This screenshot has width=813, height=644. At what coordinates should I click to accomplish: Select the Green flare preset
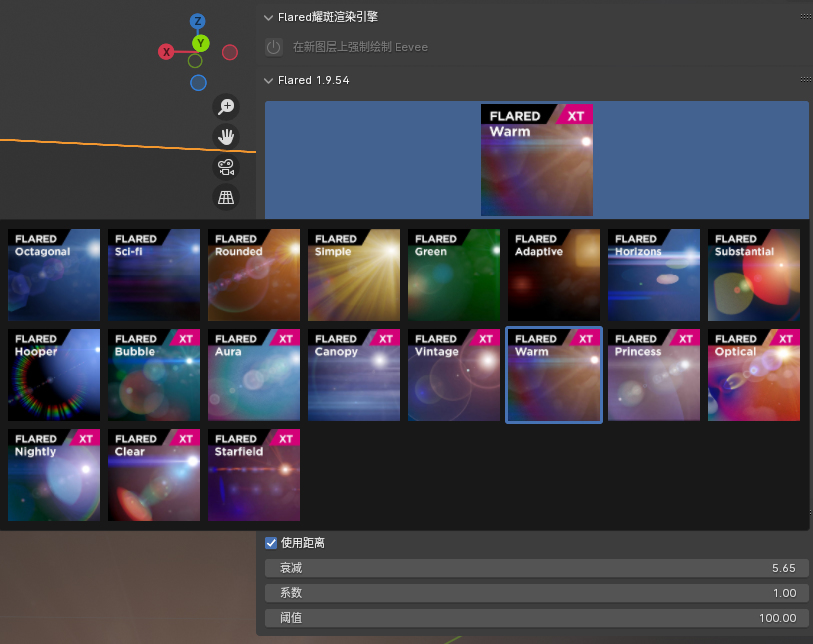454,275
